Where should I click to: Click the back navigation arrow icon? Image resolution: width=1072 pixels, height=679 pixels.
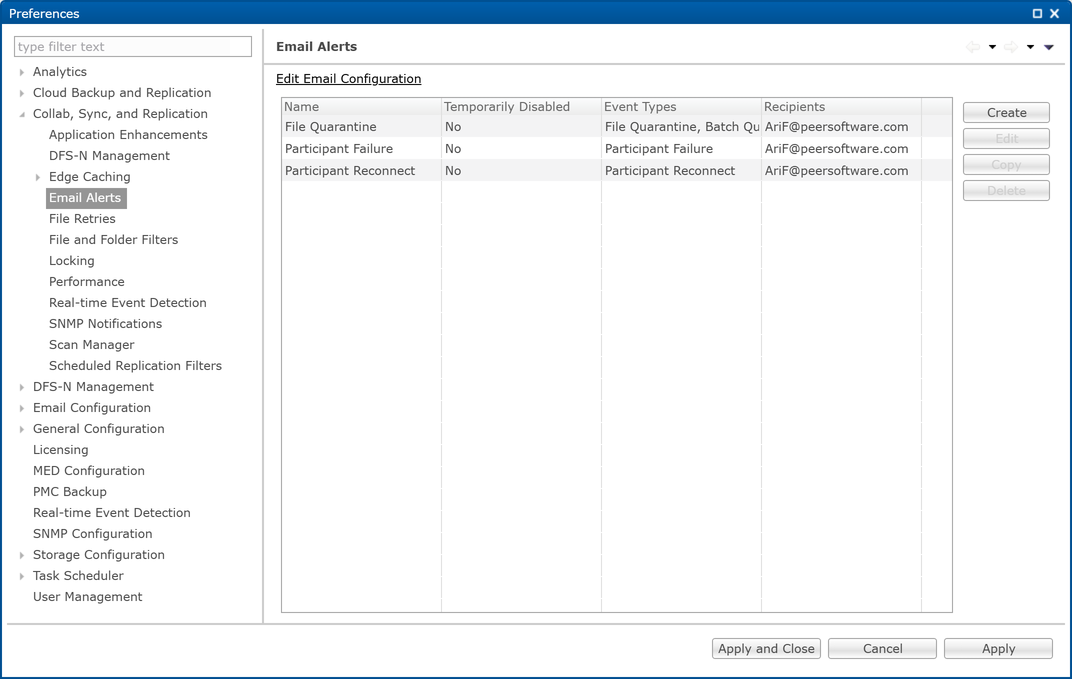(973, 47)
